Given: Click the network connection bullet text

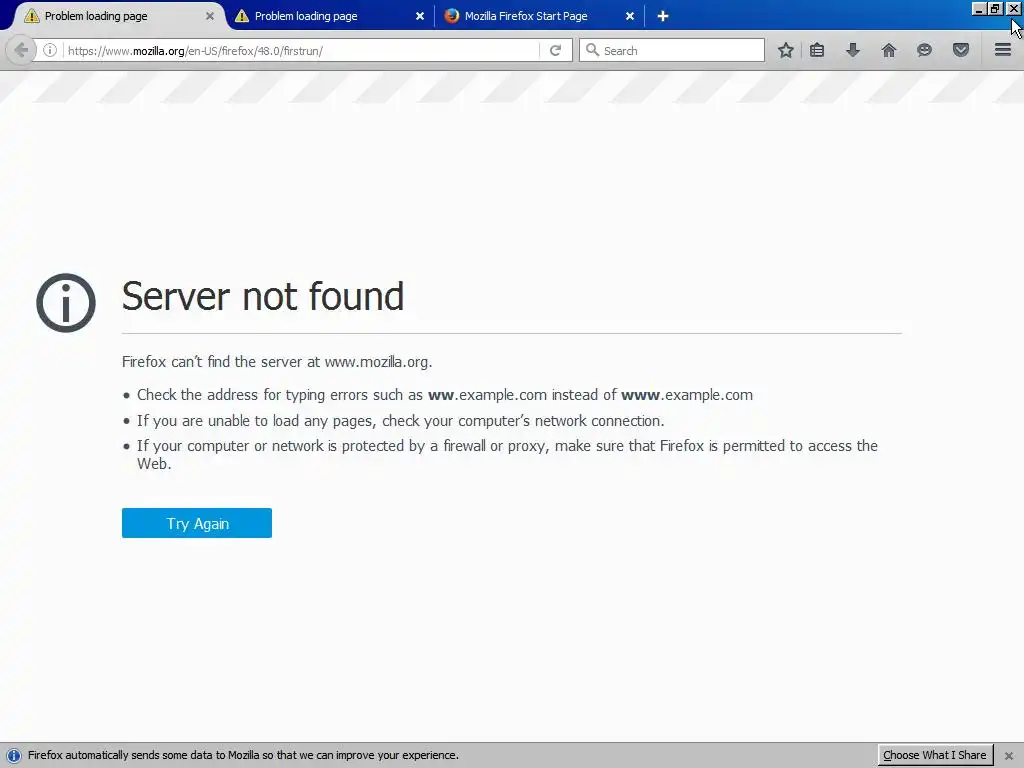Looking at the screenshot, I should tap(400, 421).
